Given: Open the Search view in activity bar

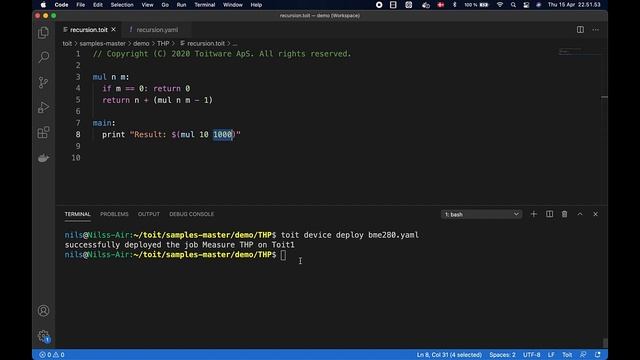Looking at the screenshot, I should click(43, 57).
